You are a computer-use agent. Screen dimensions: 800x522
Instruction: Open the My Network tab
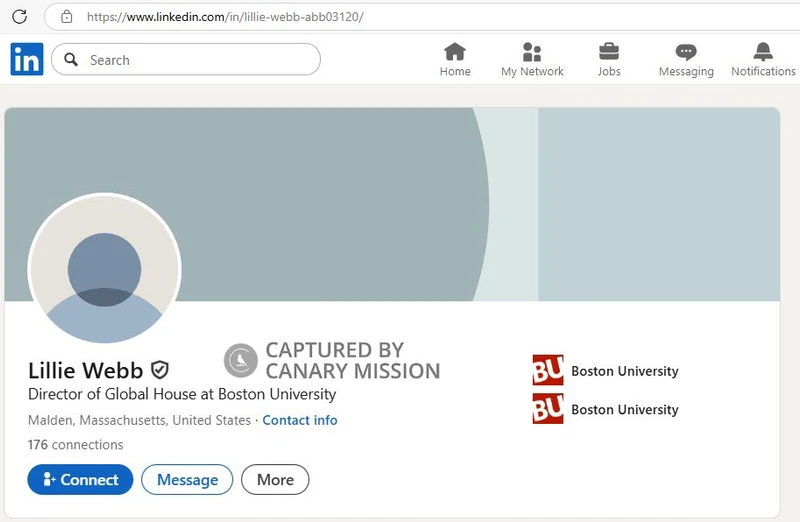click(532, 60)
